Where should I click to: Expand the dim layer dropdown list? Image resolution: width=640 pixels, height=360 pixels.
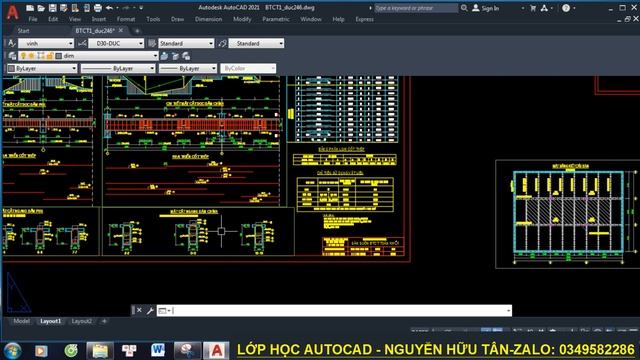click(155, 56)
